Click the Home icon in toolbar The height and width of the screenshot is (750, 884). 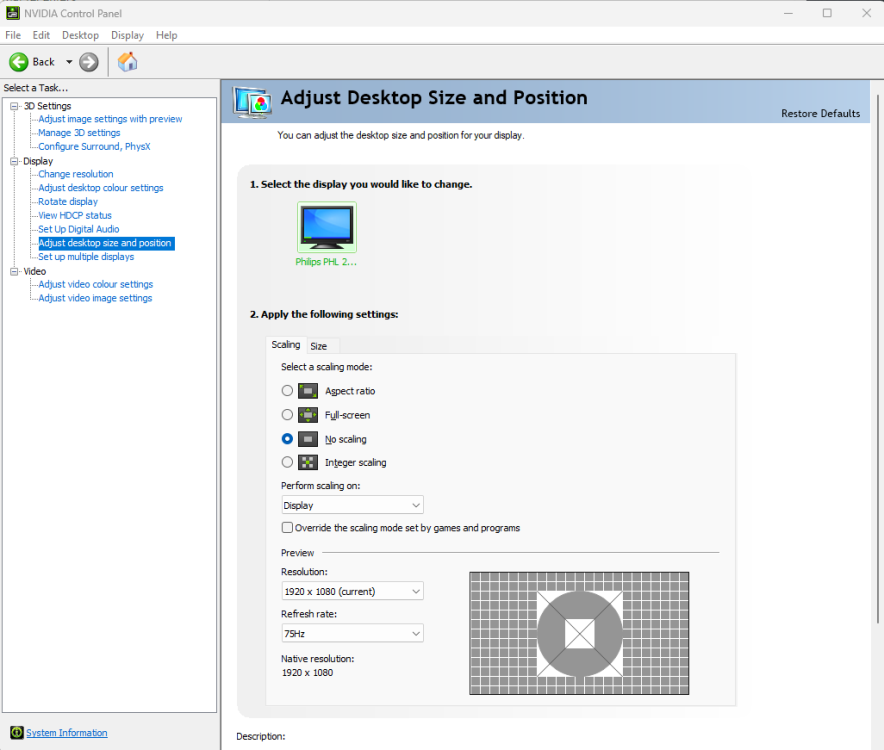[x=127, y=62]
